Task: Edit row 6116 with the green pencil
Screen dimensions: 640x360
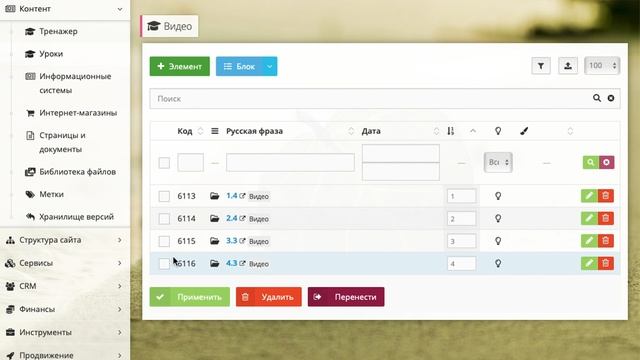Action: tap(589, 263)
